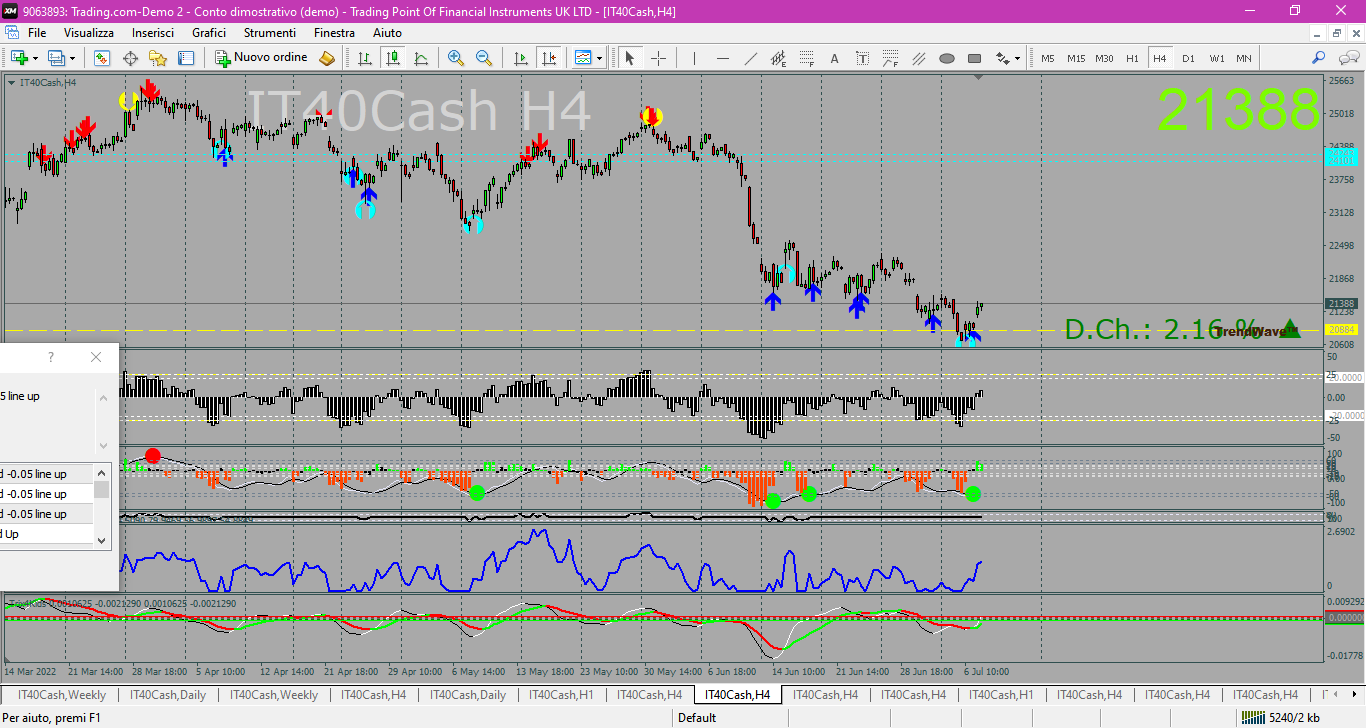Expand the arrows objects dropdown

tap(1018, 58)
